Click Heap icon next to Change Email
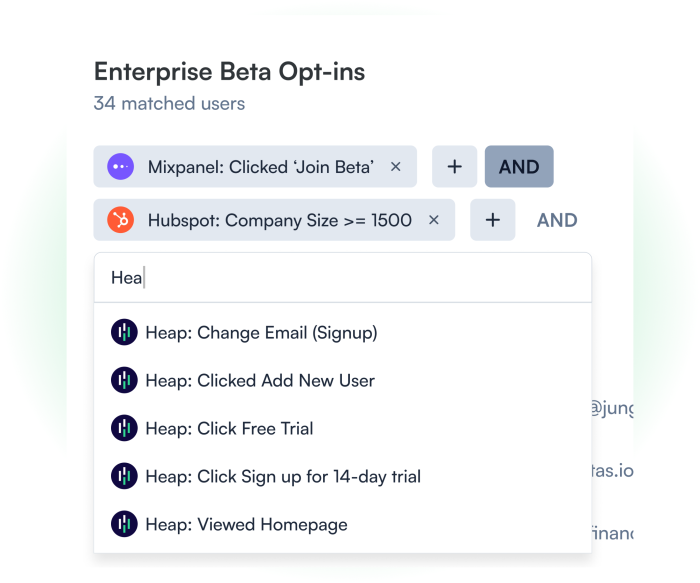700x583 pixels. click(124, 332)
